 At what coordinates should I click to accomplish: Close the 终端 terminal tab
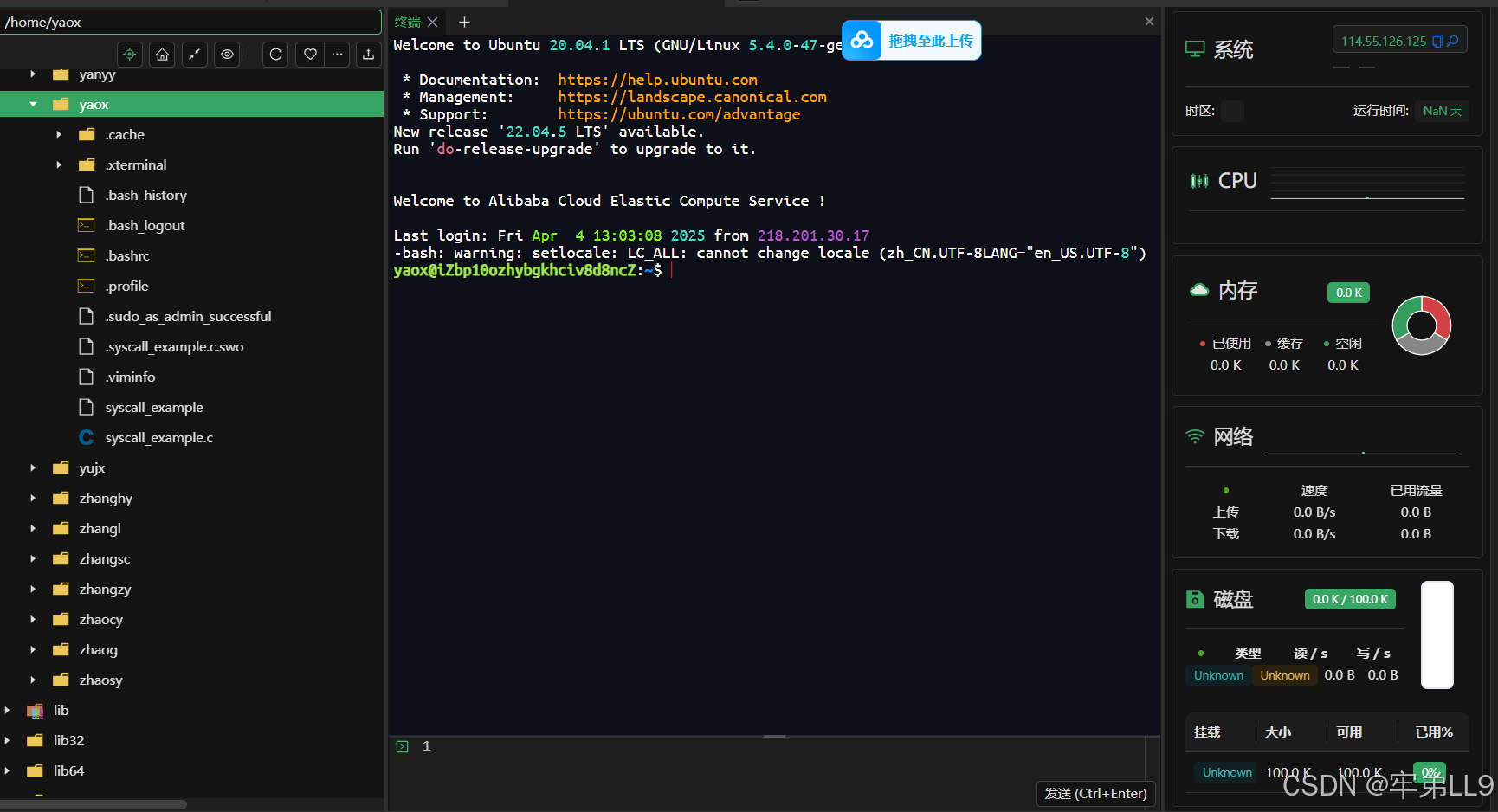[x=433, y=22]
